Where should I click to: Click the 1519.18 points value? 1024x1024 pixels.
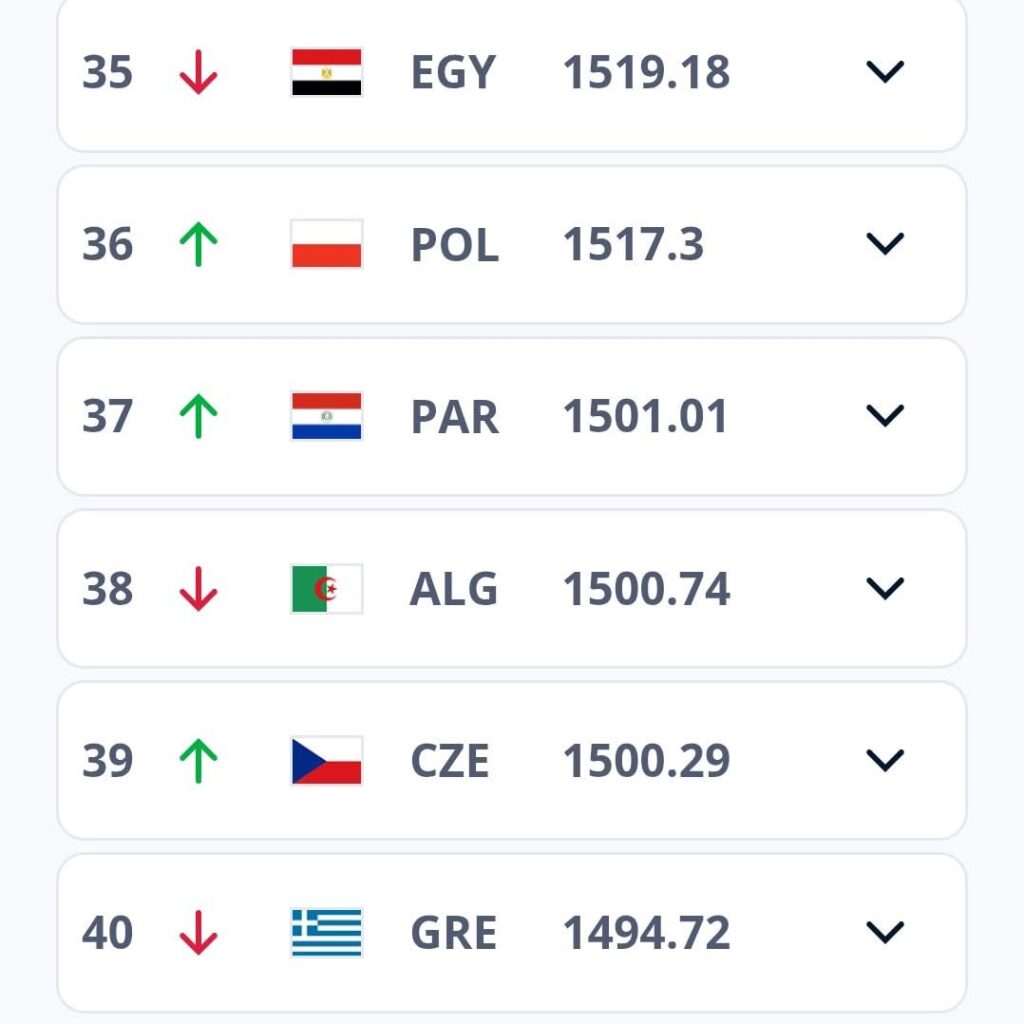click(646, 73)
